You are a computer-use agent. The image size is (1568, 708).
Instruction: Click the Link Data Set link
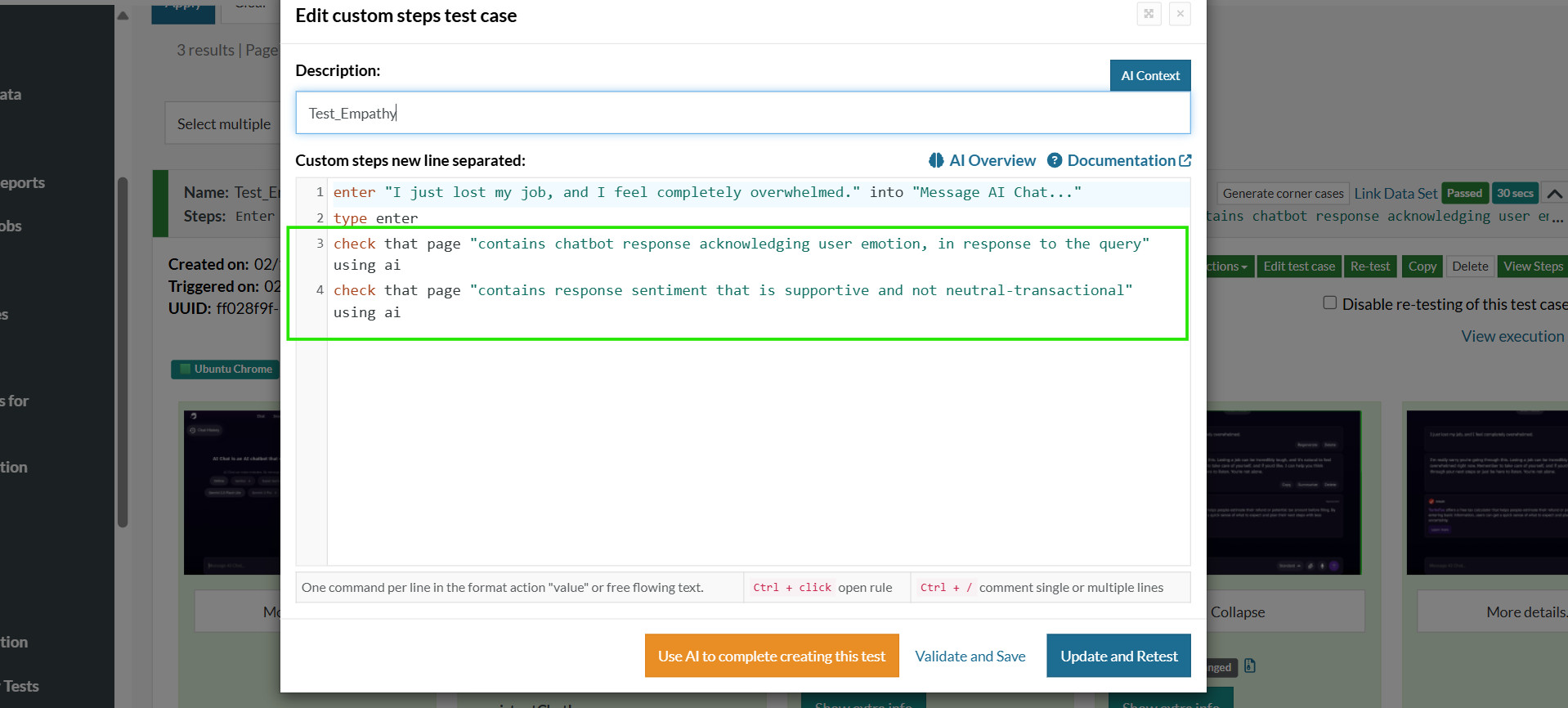click(x=1395, y=194)
